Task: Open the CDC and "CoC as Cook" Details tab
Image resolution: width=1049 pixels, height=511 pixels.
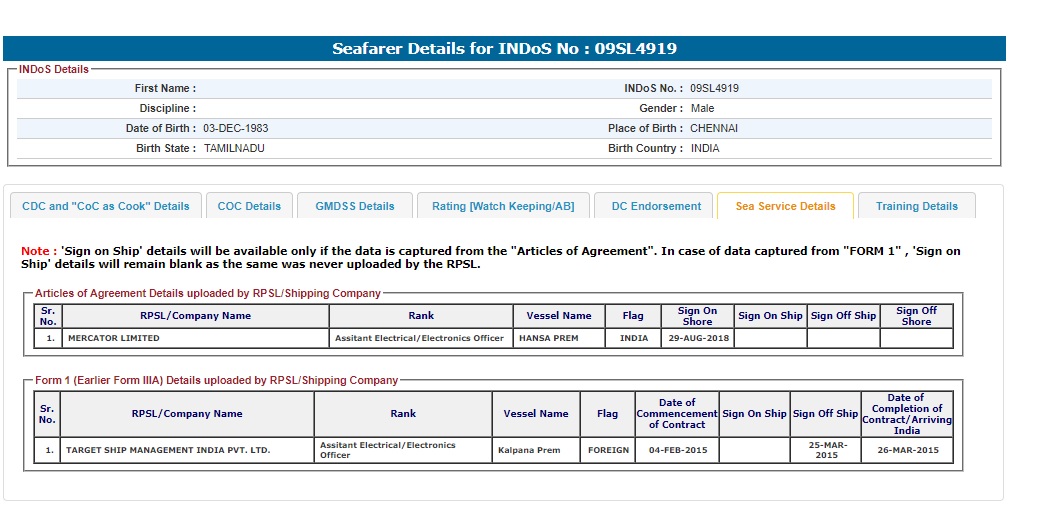Action: point(105,206)
